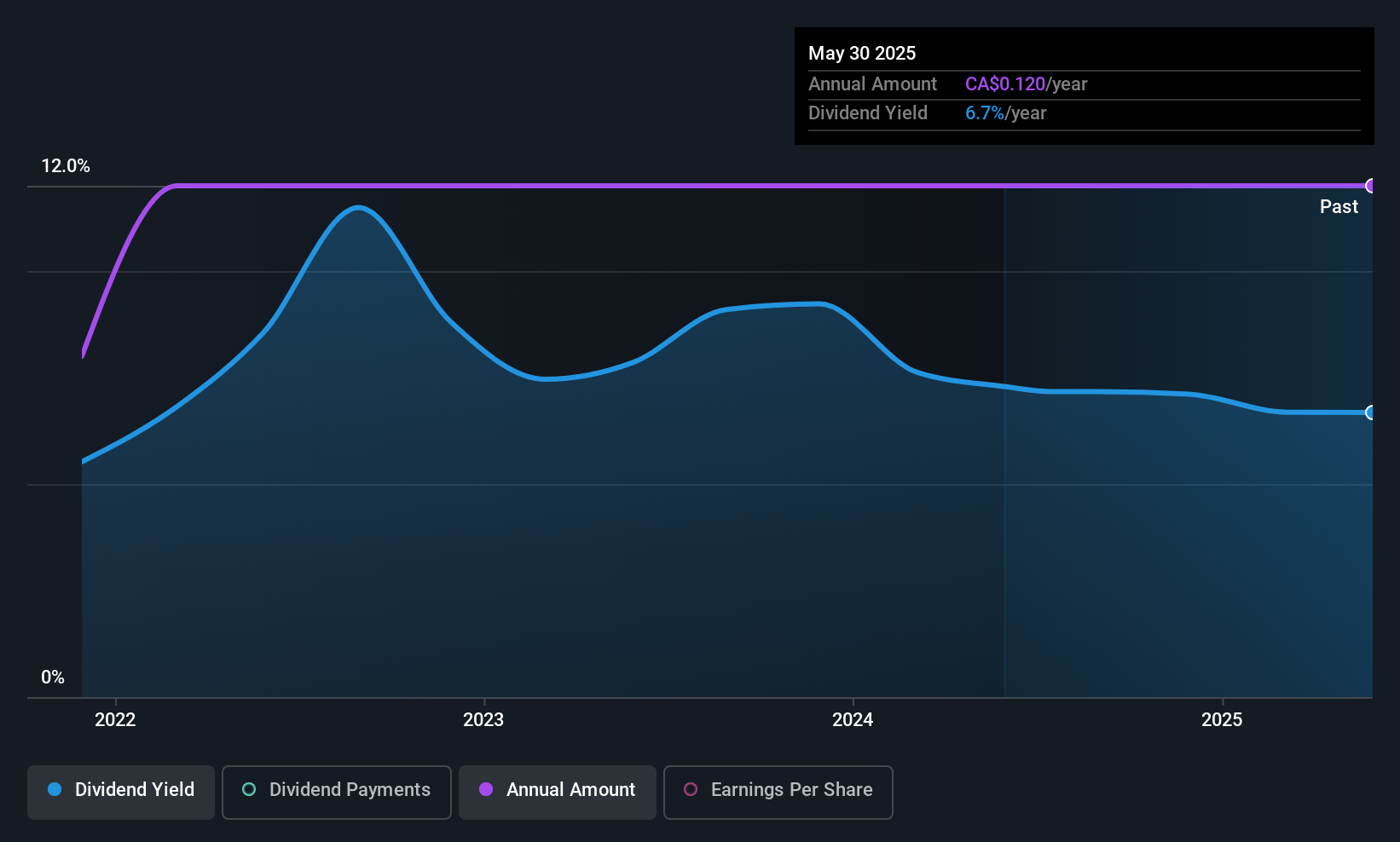Click the Past label on chart
Image resolution: width=1400 pixels, height=842 pixels.
point(1339,206)
